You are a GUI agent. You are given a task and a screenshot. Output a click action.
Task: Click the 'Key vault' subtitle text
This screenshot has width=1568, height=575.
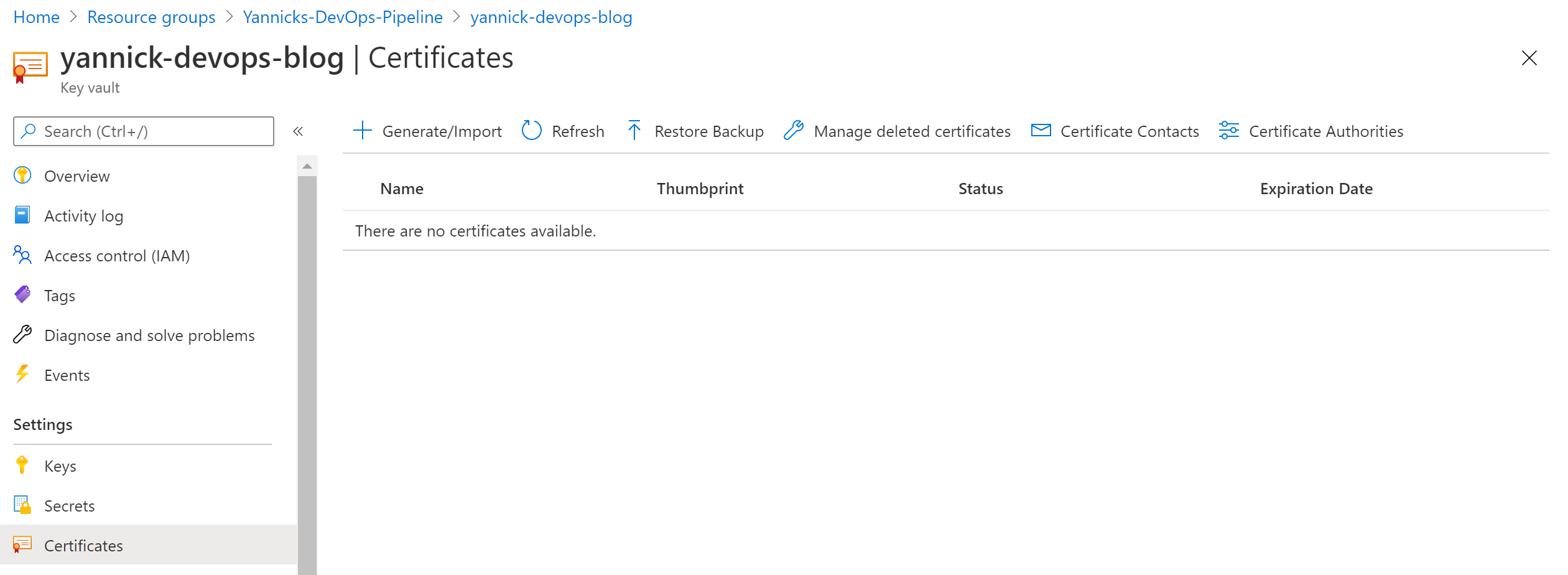point(90,88)
